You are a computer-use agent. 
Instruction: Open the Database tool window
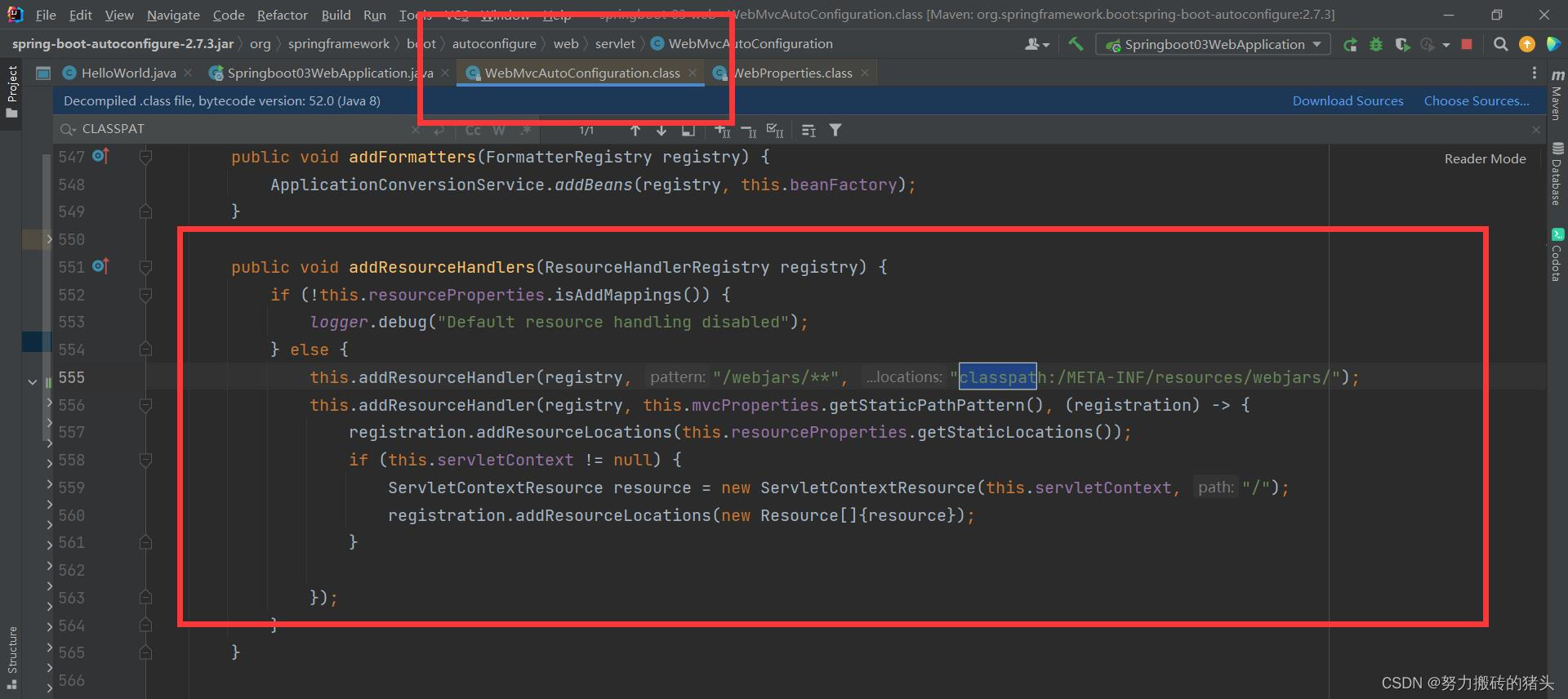[1557, 174]
